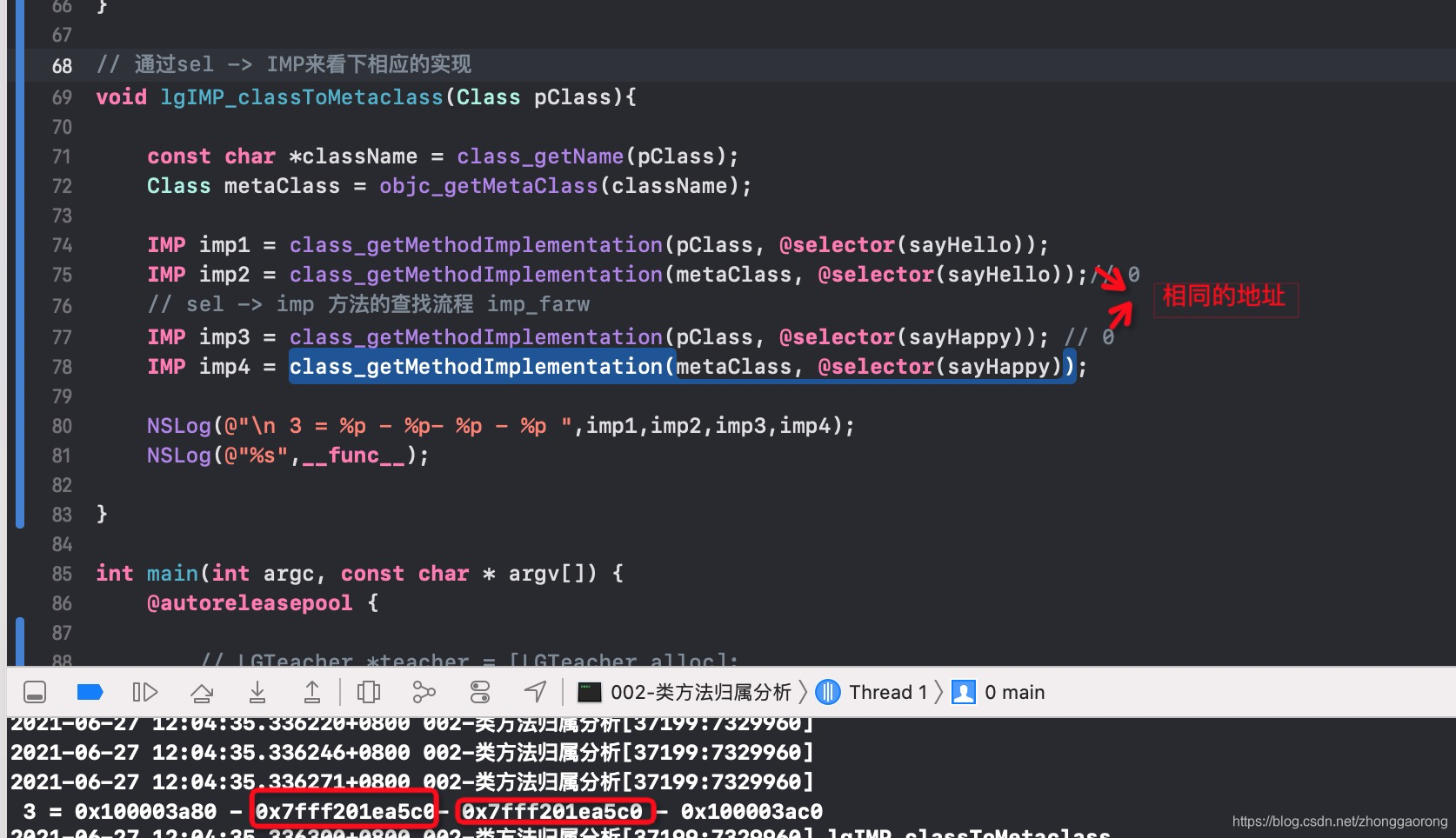
Task: Click the highlighted class_getMethodImplementation on line 78
Action: 477,367
